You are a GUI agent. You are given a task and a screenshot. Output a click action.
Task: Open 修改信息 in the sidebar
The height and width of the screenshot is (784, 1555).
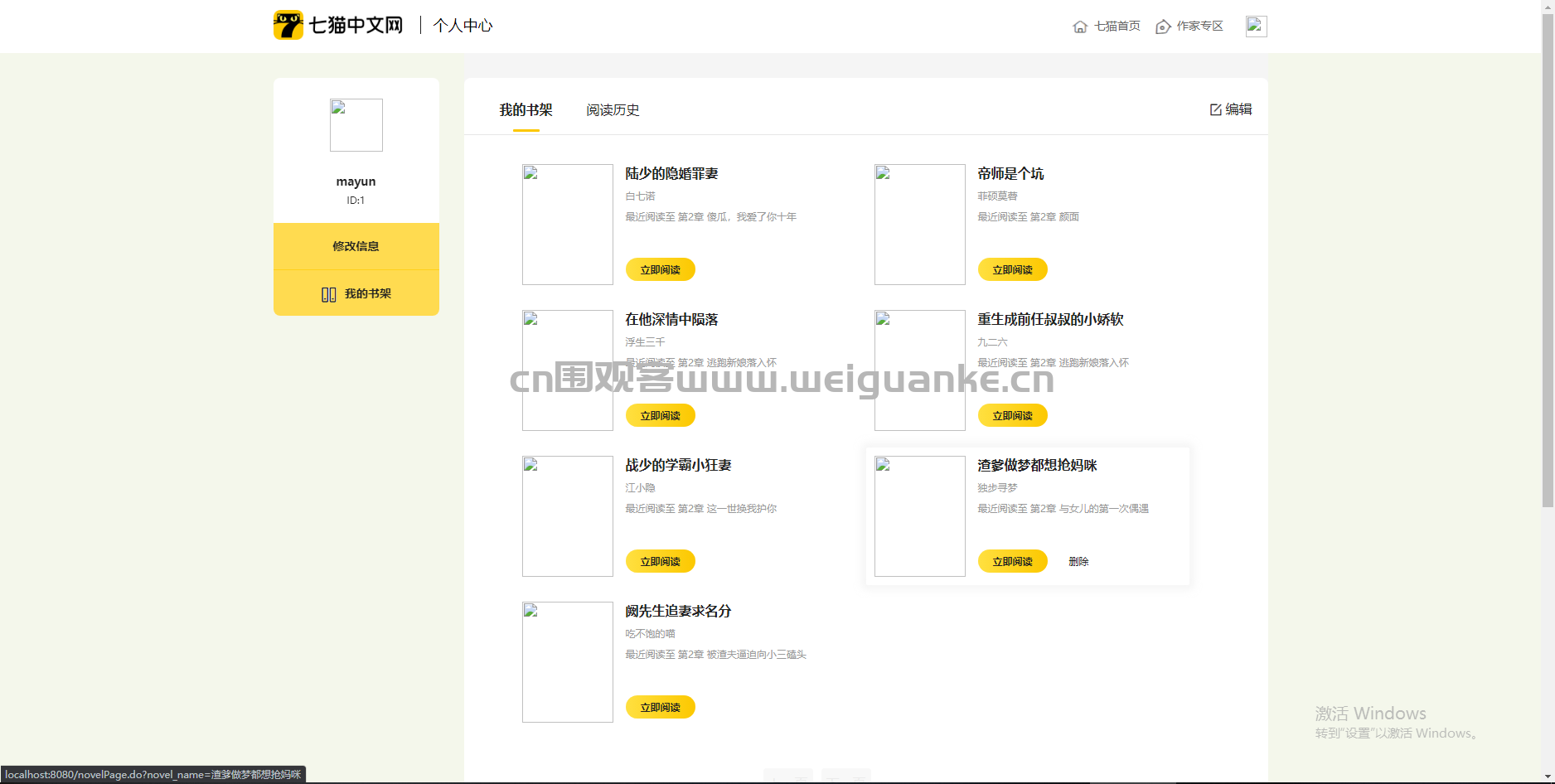click(x=356, y=246)
